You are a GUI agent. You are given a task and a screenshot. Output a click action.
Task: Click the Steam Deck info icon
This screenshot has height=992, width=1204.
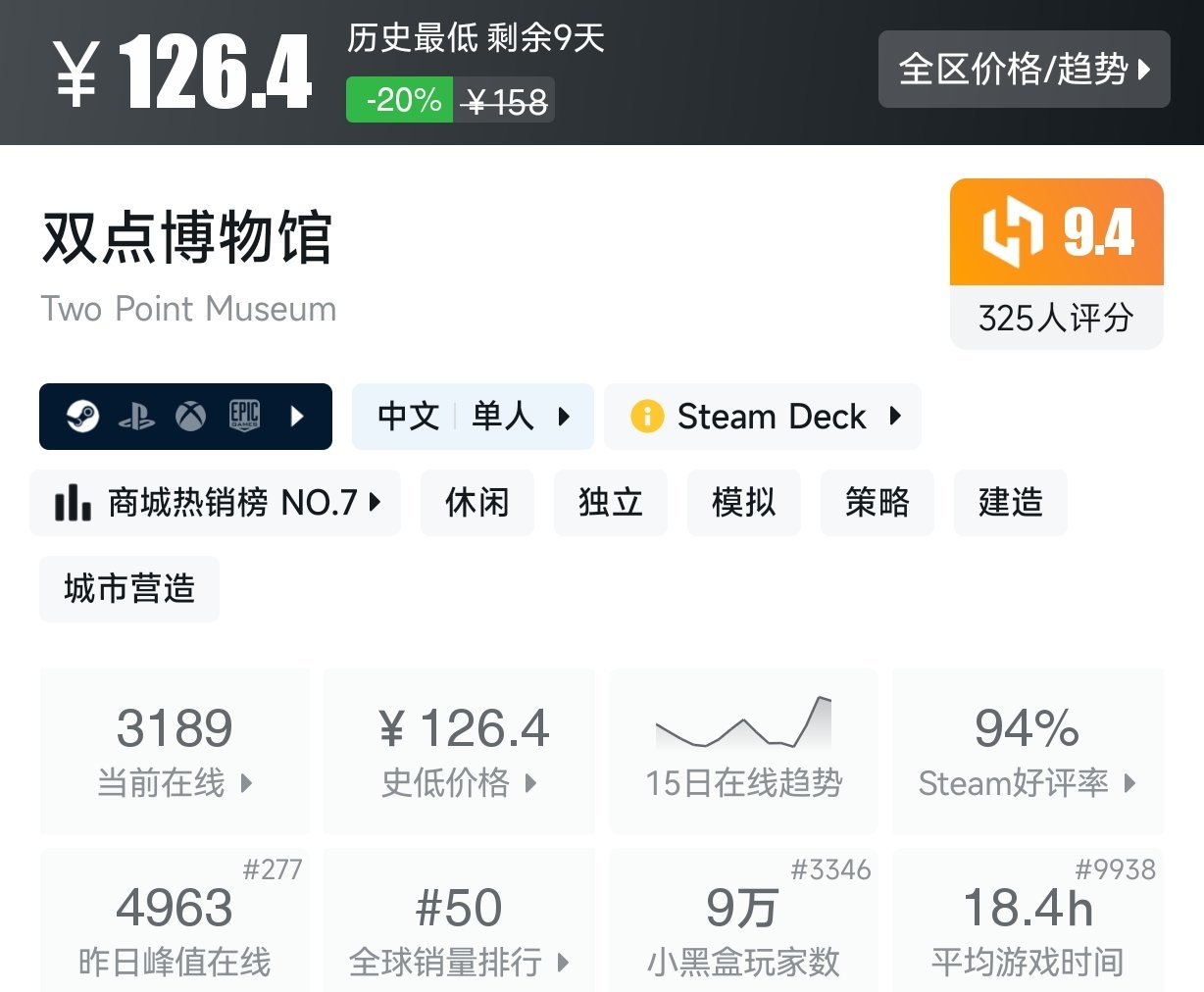coord(646,417)
